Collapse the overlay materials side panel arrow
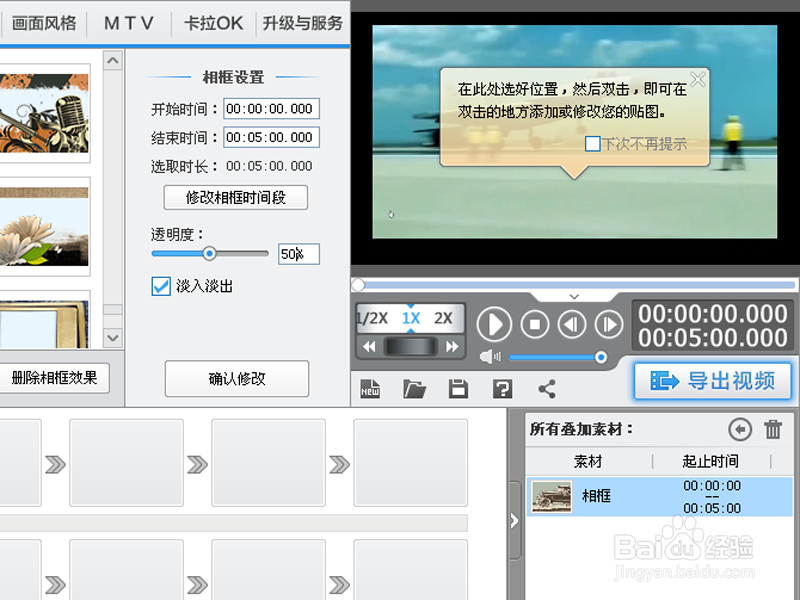This screenshot has width=800, height=600. click(514, 520)
